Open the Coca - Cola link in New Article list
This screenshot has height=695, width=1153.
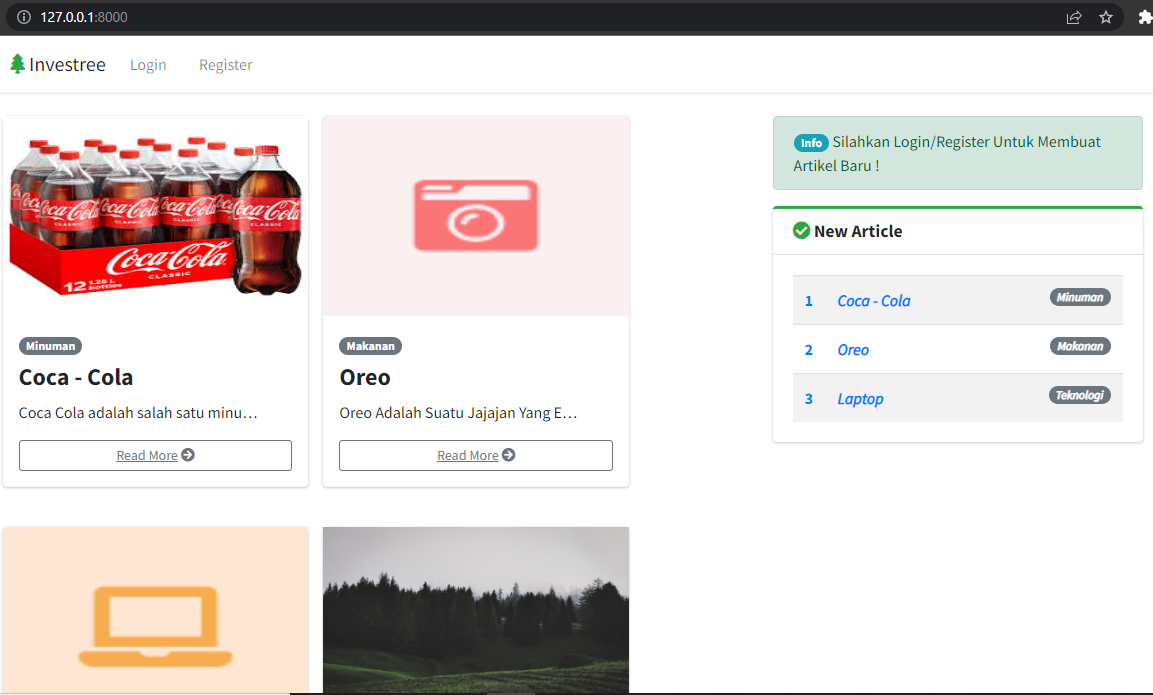[x=874, y=301]
